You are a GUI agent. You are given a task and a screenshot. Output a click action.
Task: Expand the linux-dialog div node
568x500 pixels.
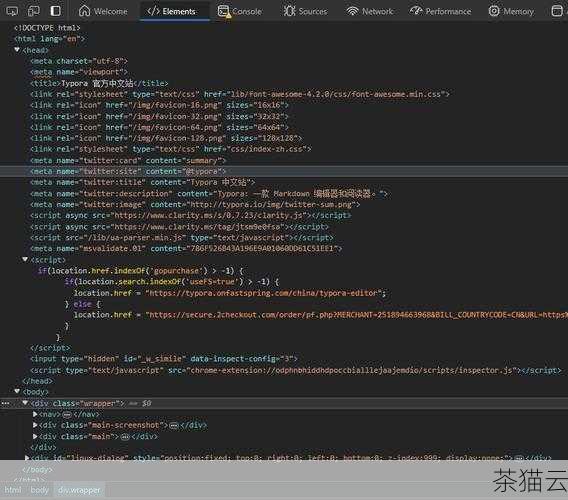click(x=27, y=458)
